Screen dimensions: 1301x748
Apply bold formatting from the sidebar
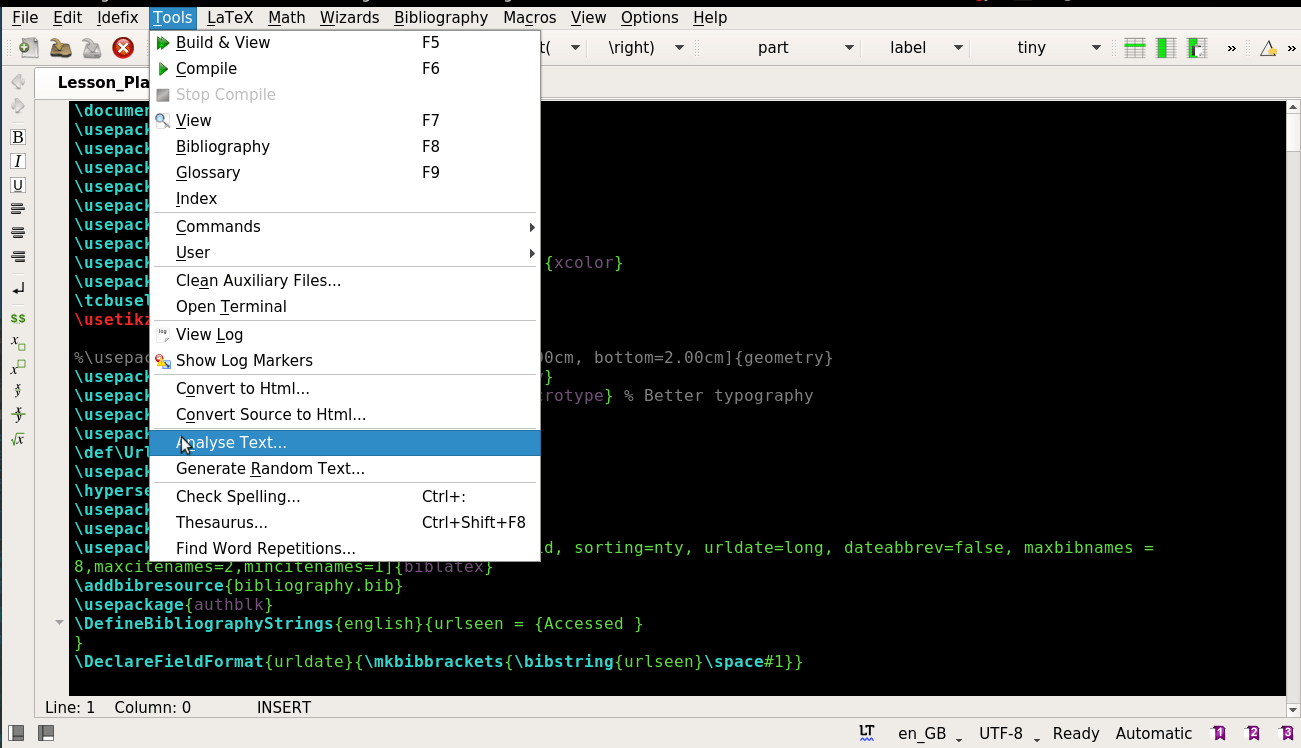pyautogui.click(x=17, y=137)
